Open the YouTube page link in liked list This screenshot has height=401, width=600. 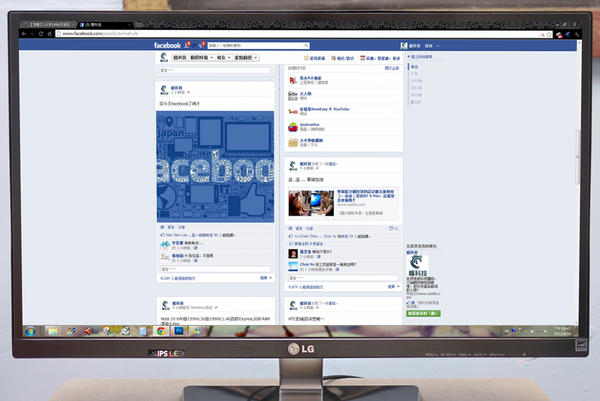coord(324,109)
